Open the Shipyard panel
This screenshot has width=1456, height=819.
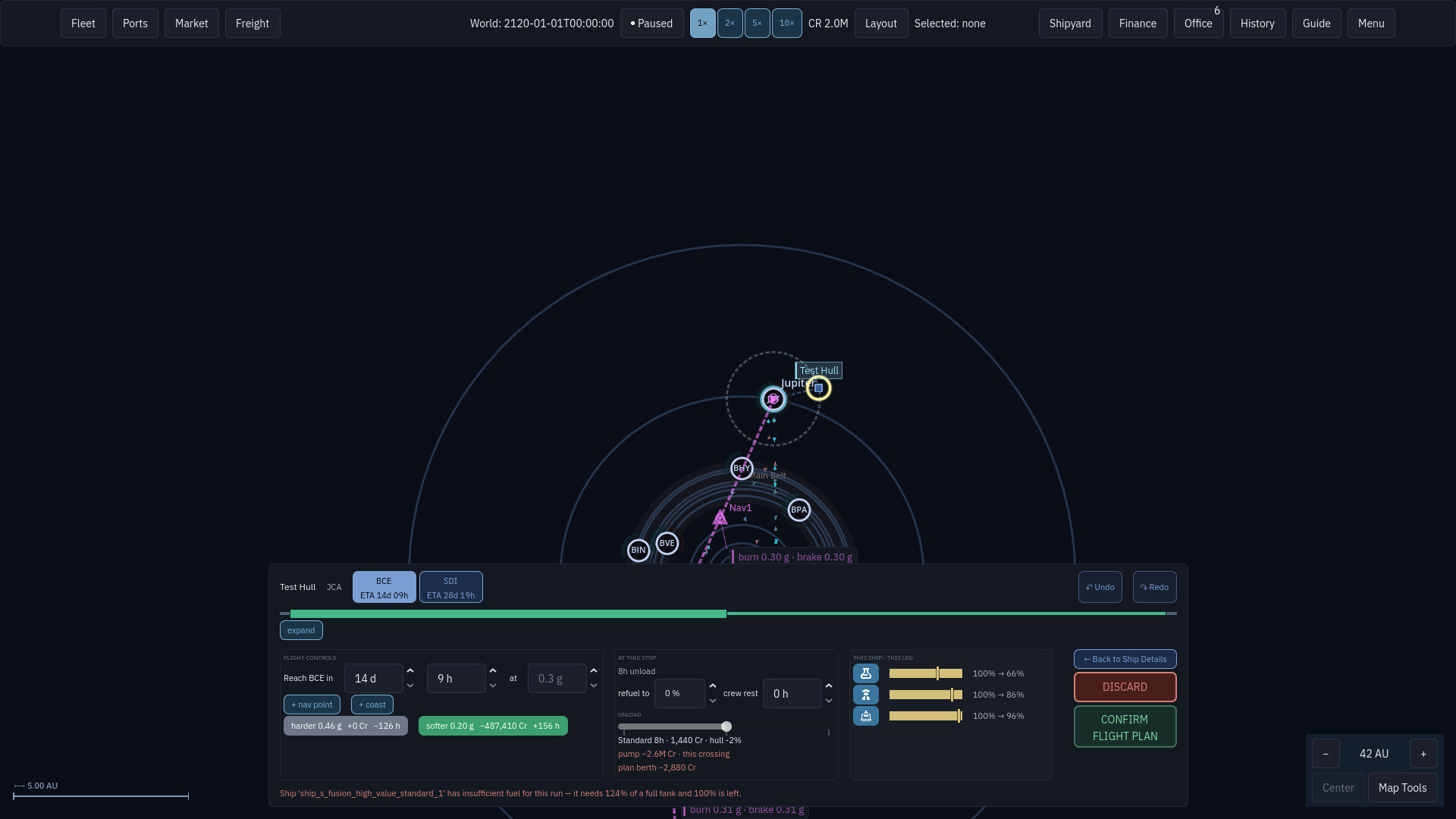[x=1070, y=24]
